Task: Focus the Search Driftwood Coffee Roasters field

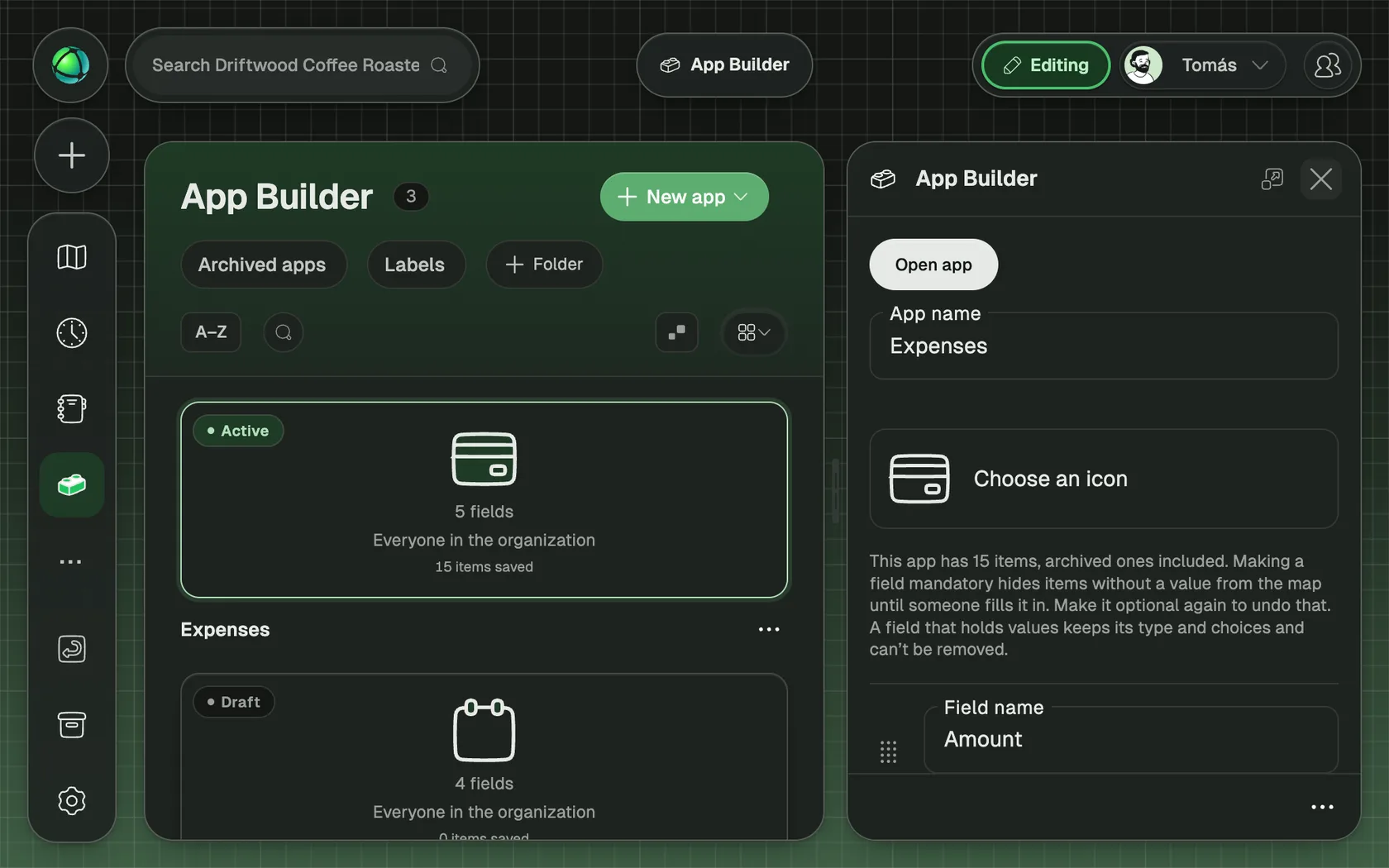Action: (x=302, y=65)
